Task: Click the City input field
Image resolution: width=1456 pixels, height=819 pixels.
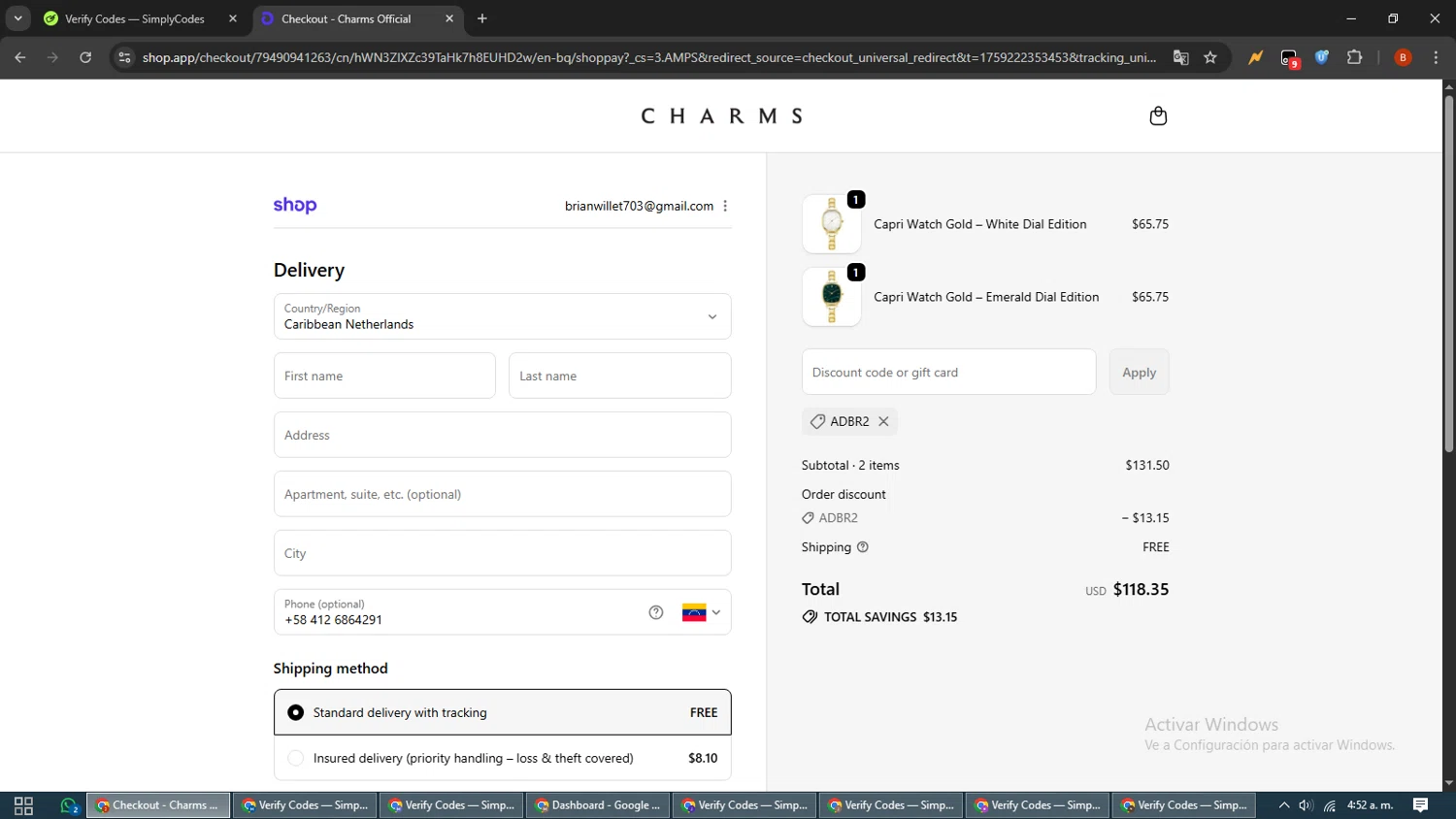Action: [x=503, y=553]
